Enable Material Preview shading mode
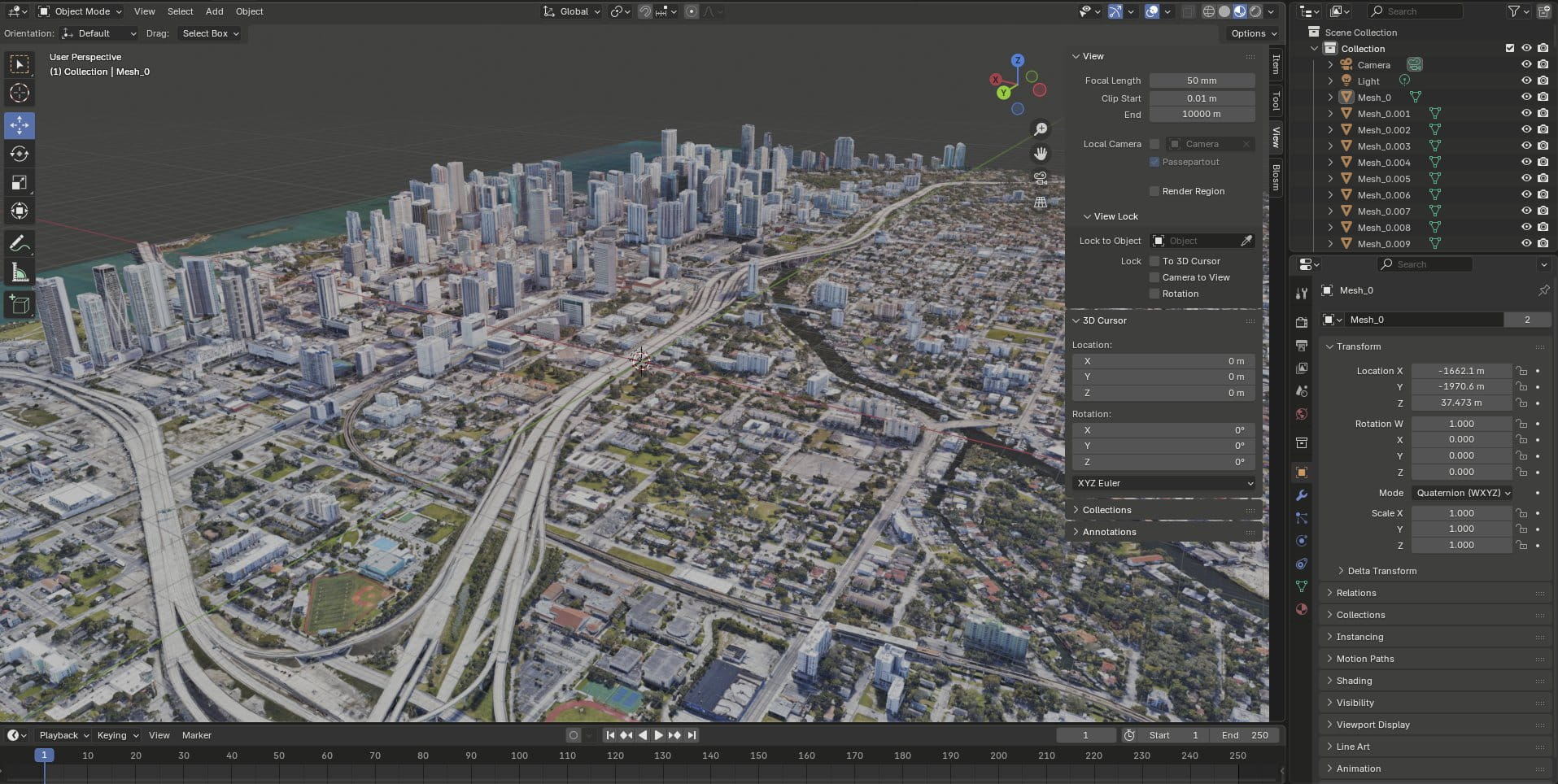This screenshot has height=784, width=1558. click(x=1238, y=11)
